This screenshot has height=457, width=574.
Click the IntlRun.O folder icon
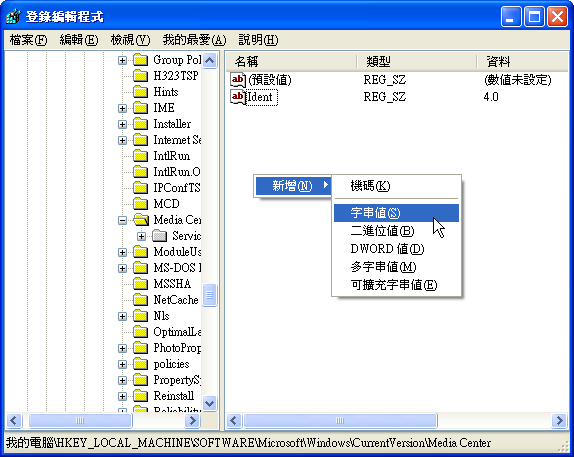point(141,172)
